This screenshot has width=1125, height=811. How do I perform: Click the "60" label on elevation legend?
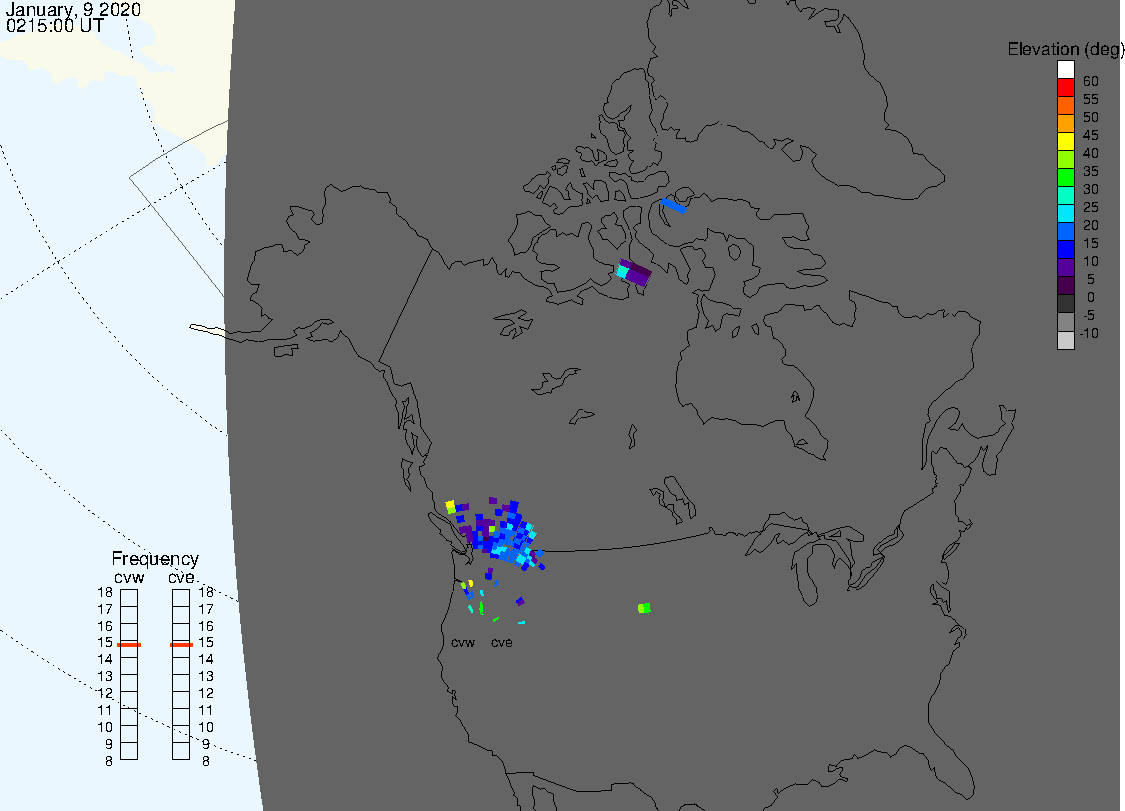coord(1091,81)
